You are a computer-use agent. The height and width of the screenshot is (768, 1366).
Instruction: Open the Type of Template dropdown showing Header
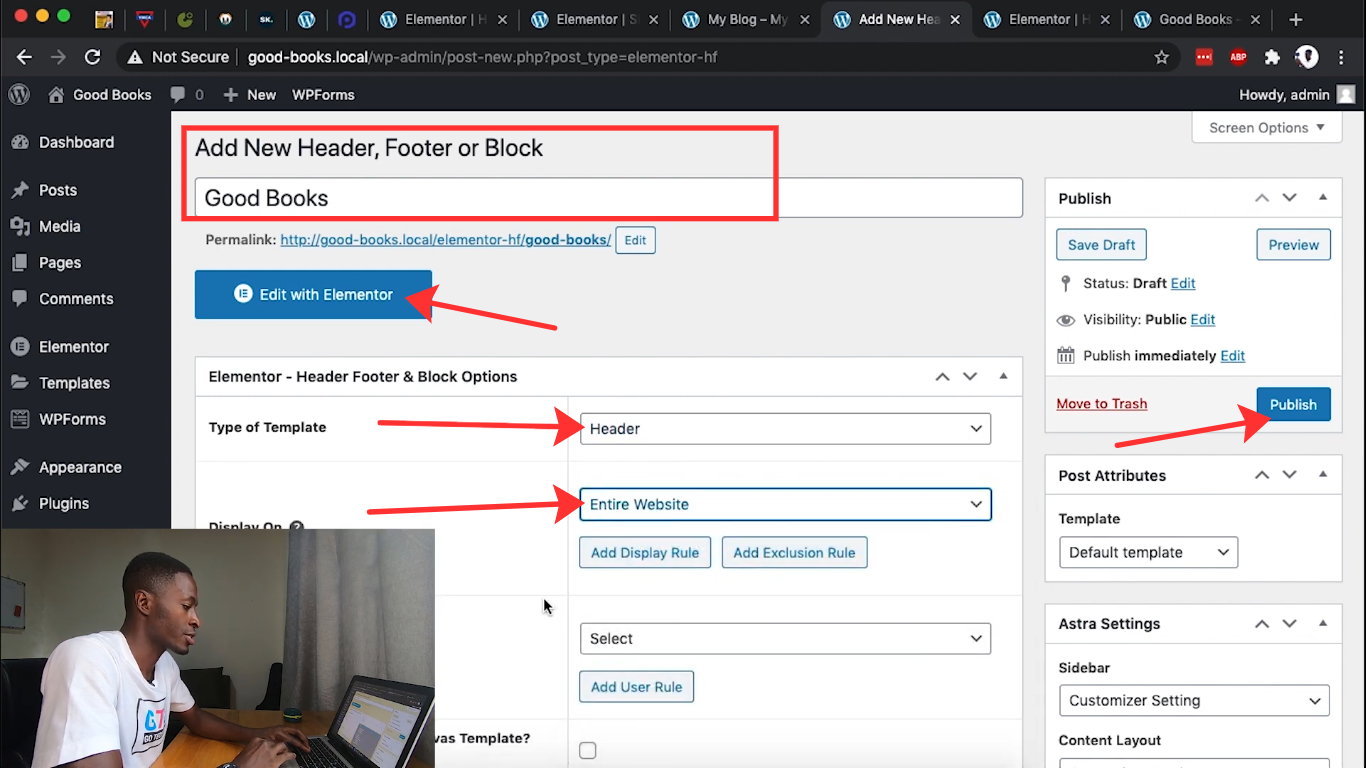pyautogui.click(x=785, y=428)
